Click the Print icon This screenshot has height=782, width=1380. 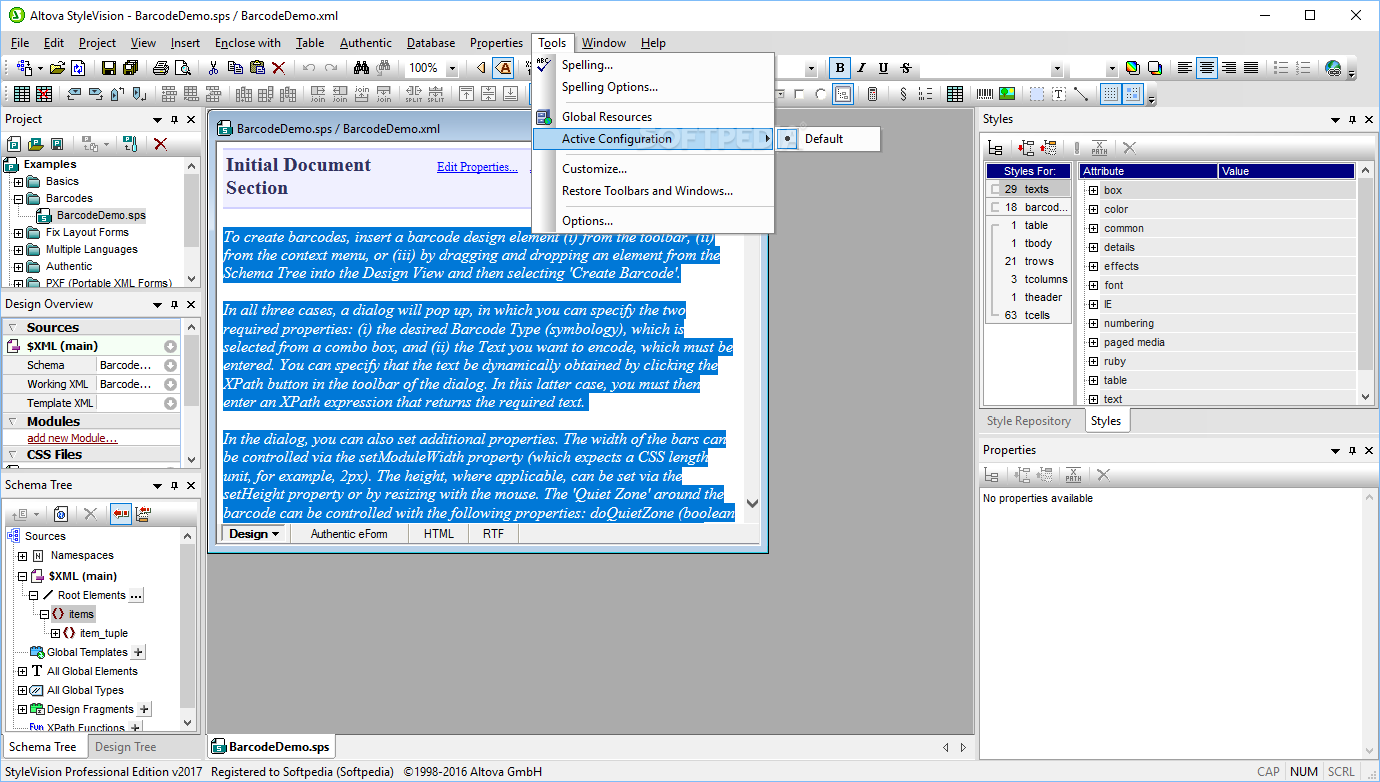(x=160, y=68)
